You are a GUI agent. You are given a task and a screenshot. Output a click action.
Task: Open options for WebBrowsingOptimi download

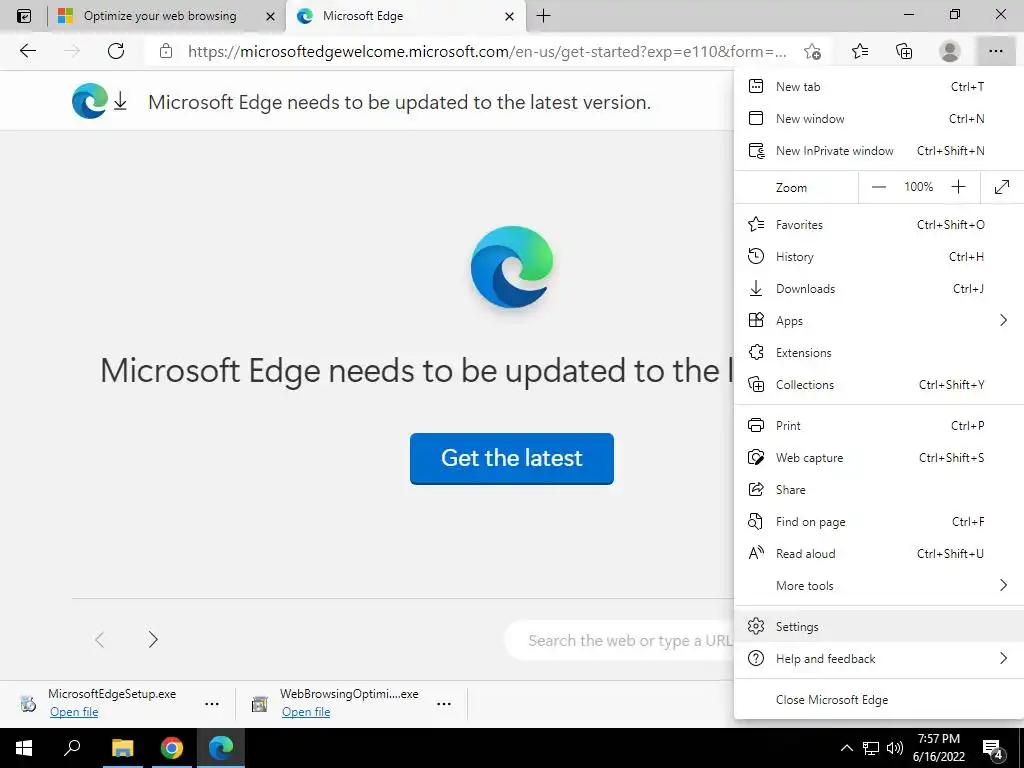443,704
